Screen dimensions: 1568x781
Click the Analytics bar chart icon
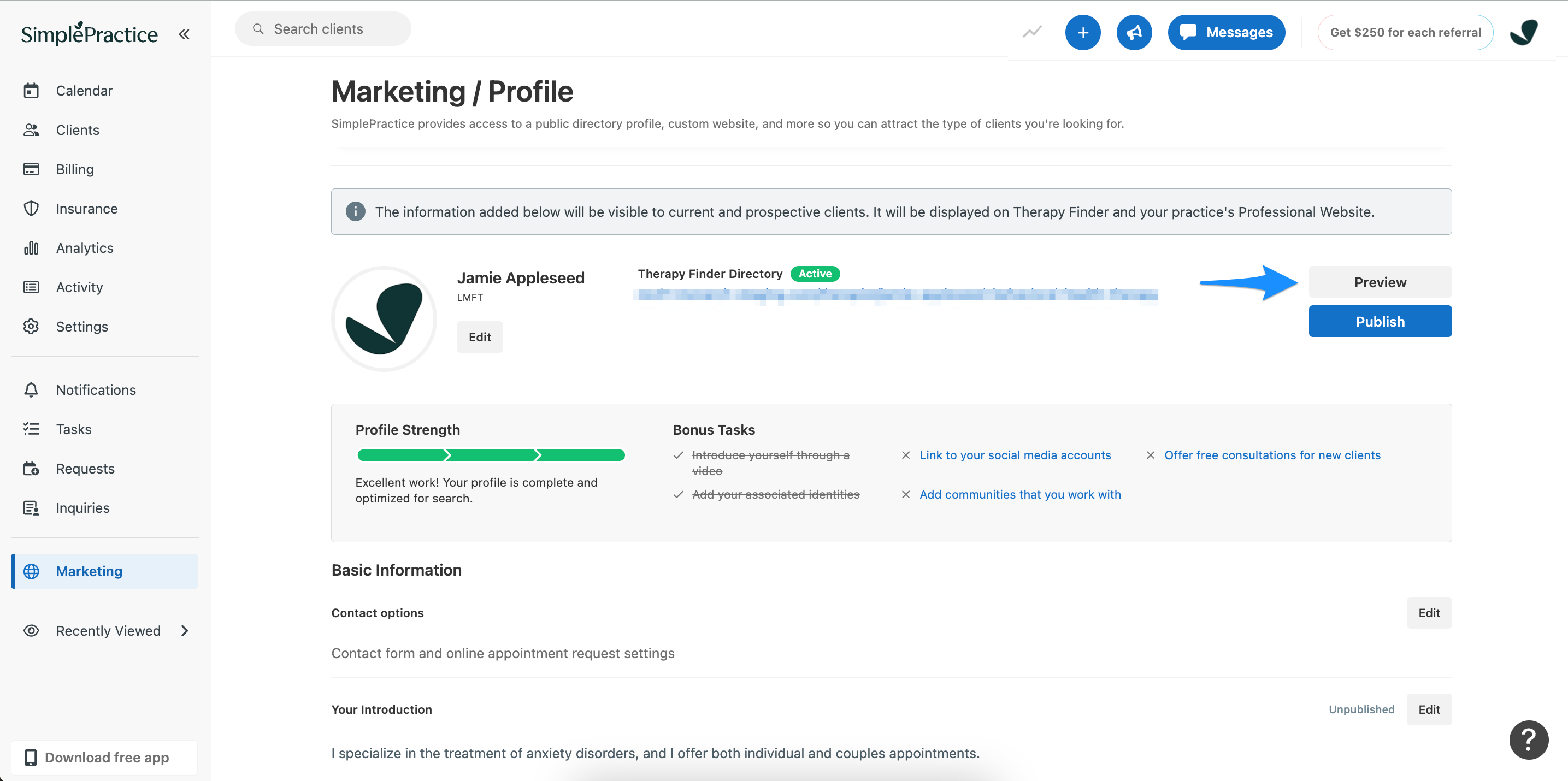tap(31, 247)
